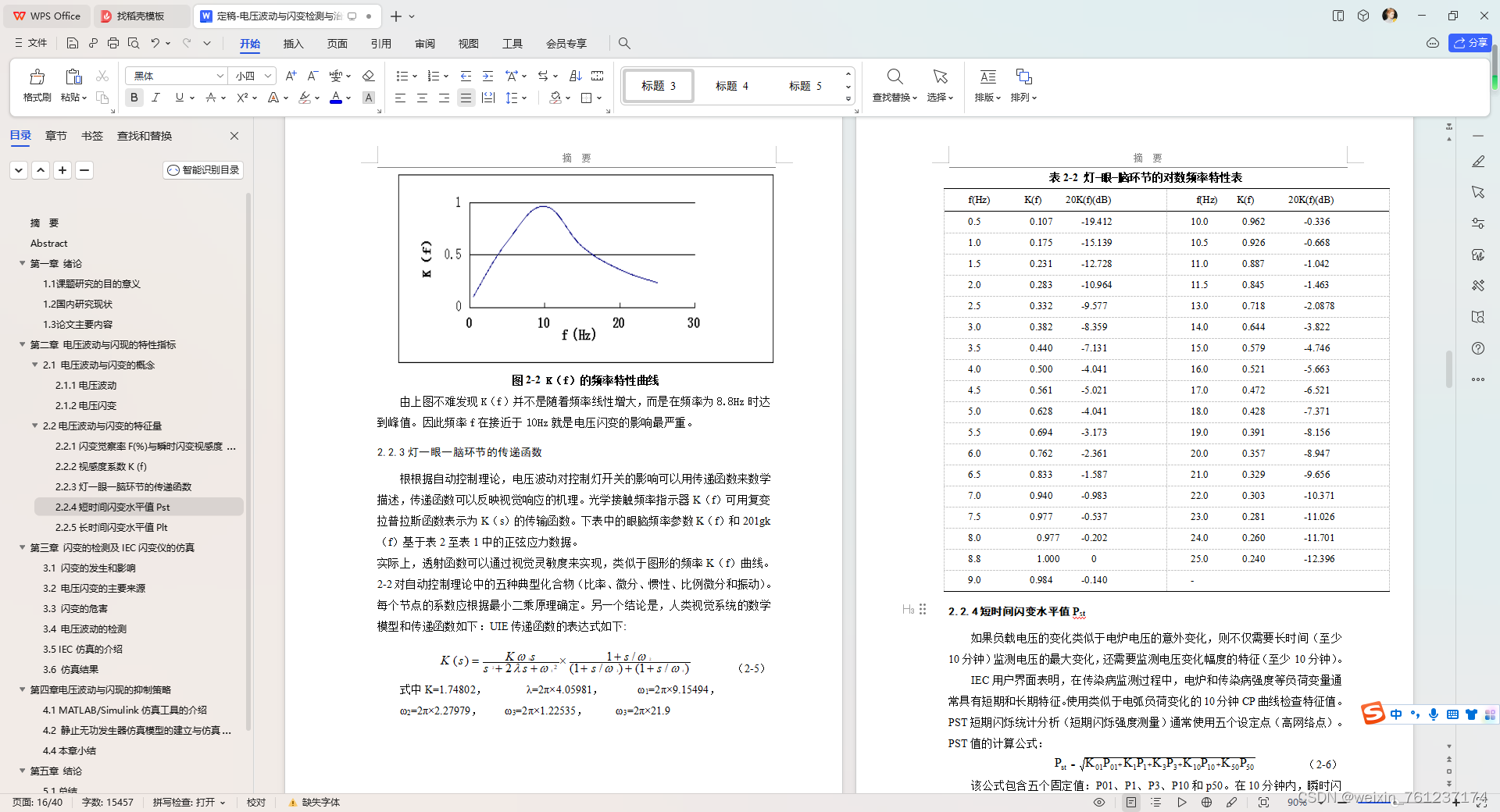Click the Arrange (排列) icon
The height and width of the screenshot is (812, 1500).
[1023, 77]
